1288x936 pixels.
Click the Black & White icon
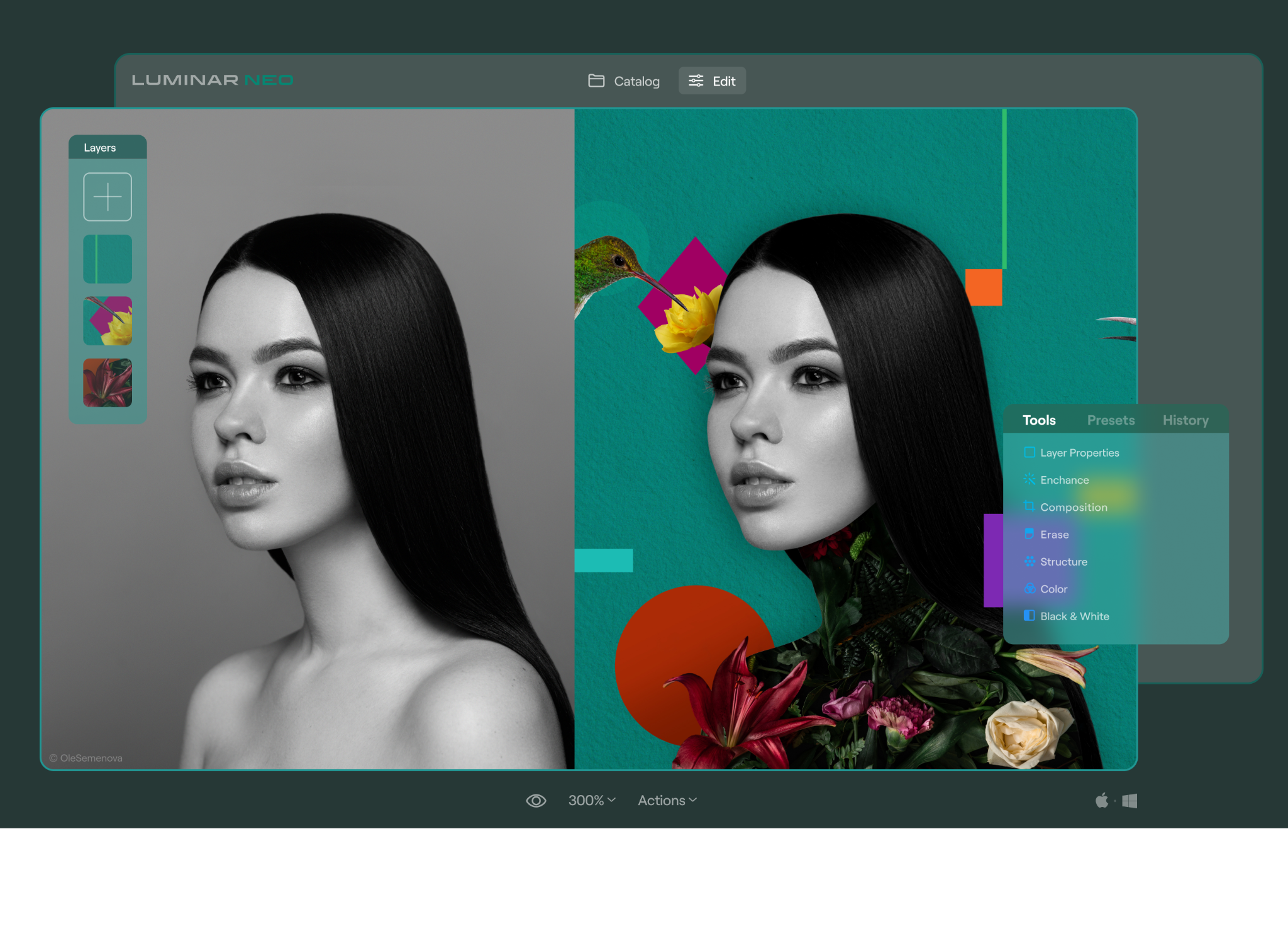[1030, 616]
